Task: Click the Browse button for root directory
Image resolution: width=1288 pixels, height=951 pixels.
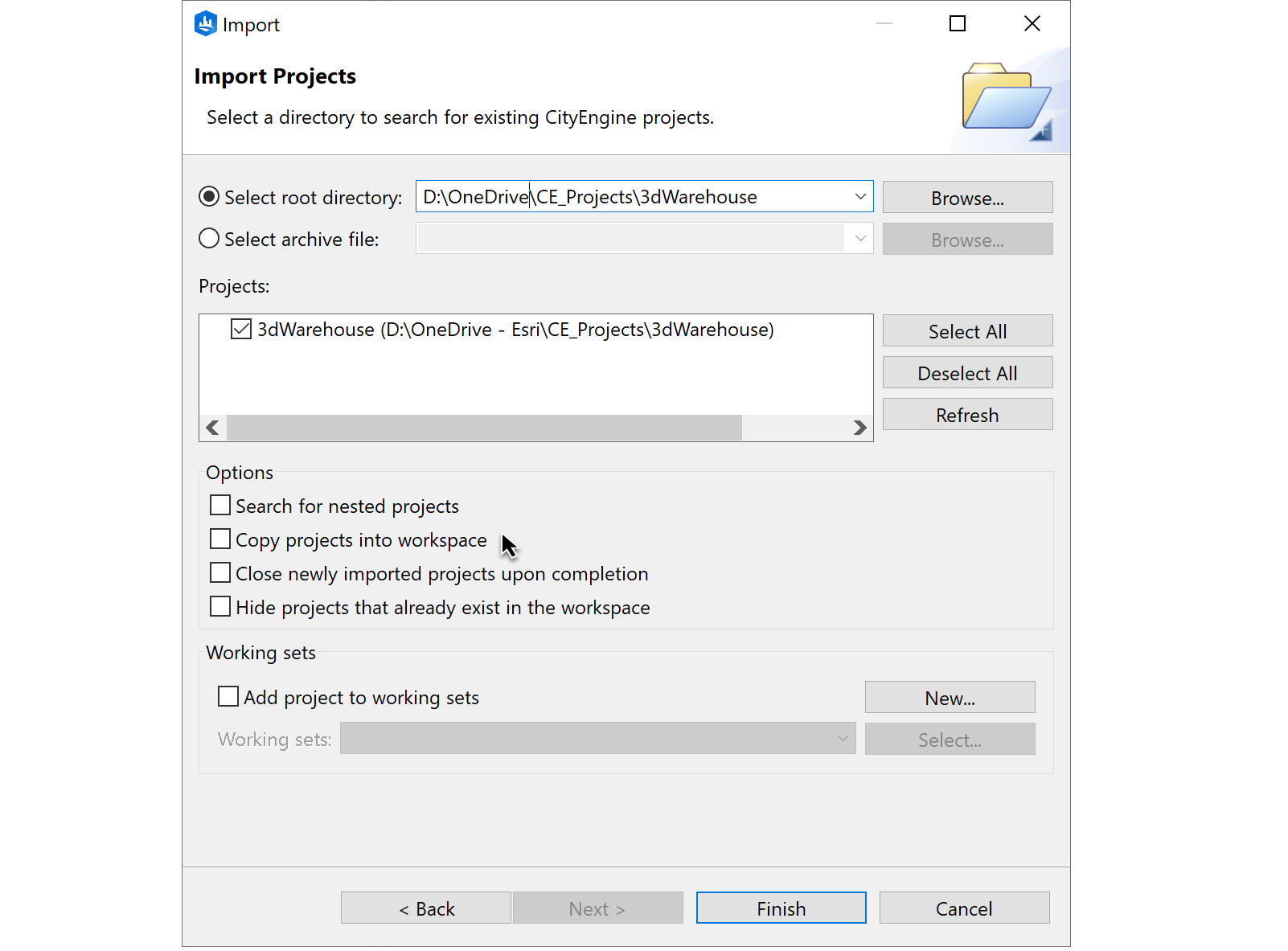Action: tap(967, 198)
